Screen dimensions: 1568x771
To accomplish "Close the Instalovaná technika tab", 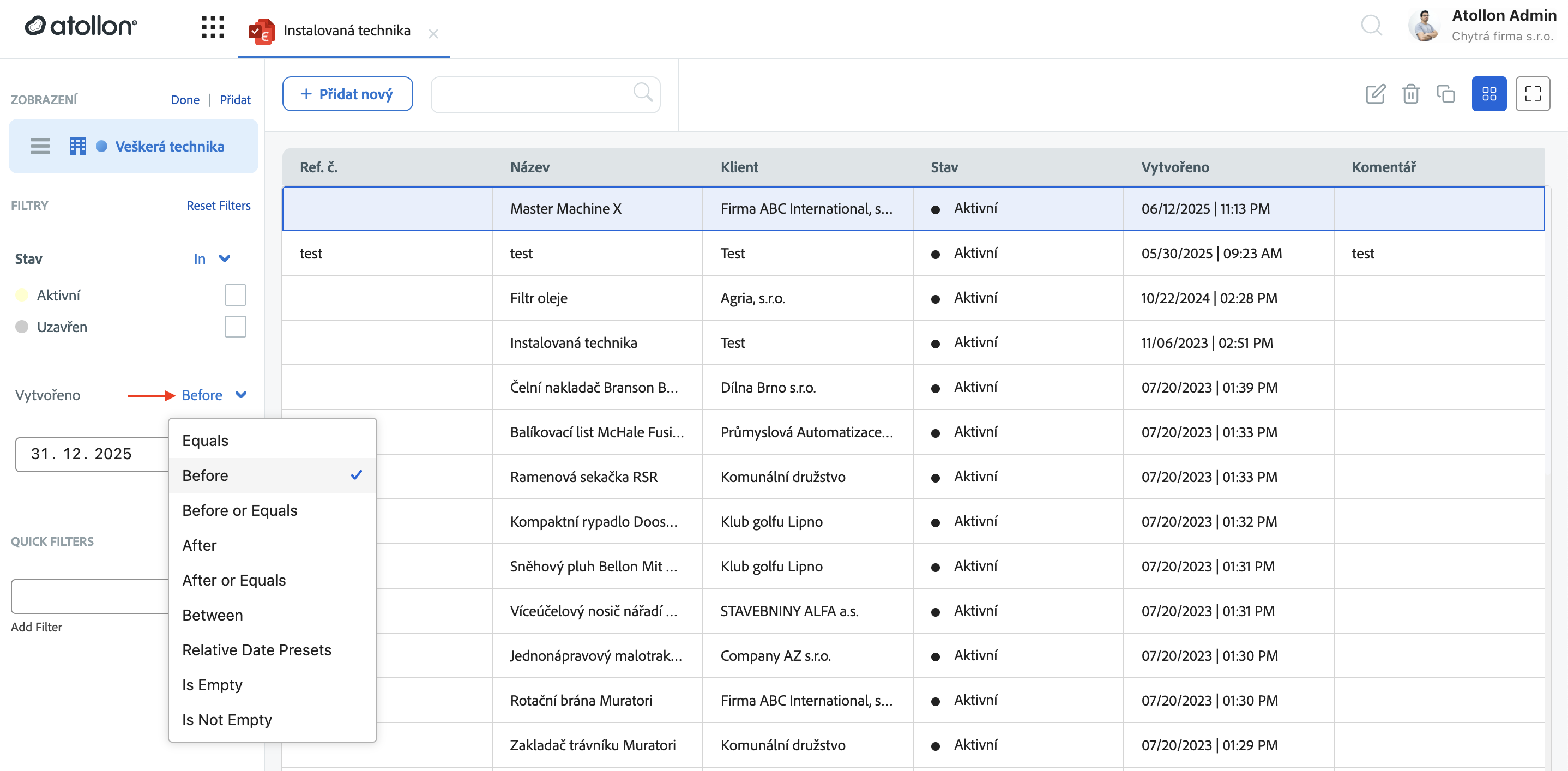I will tap(433, 34).
